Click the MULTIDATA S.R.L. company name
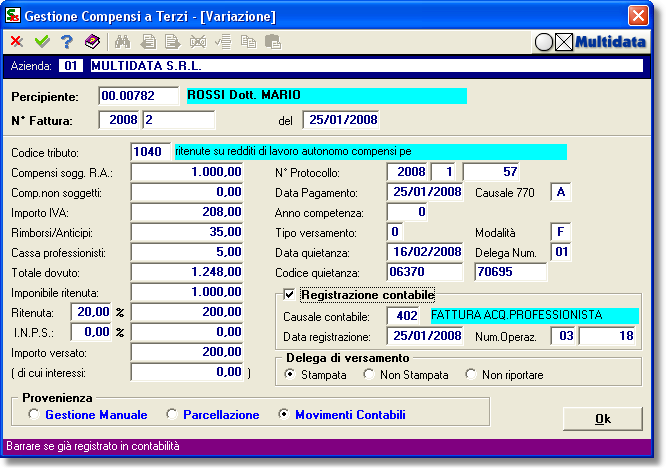The height and width of the screenshot is (470, 666). (146, 66)
